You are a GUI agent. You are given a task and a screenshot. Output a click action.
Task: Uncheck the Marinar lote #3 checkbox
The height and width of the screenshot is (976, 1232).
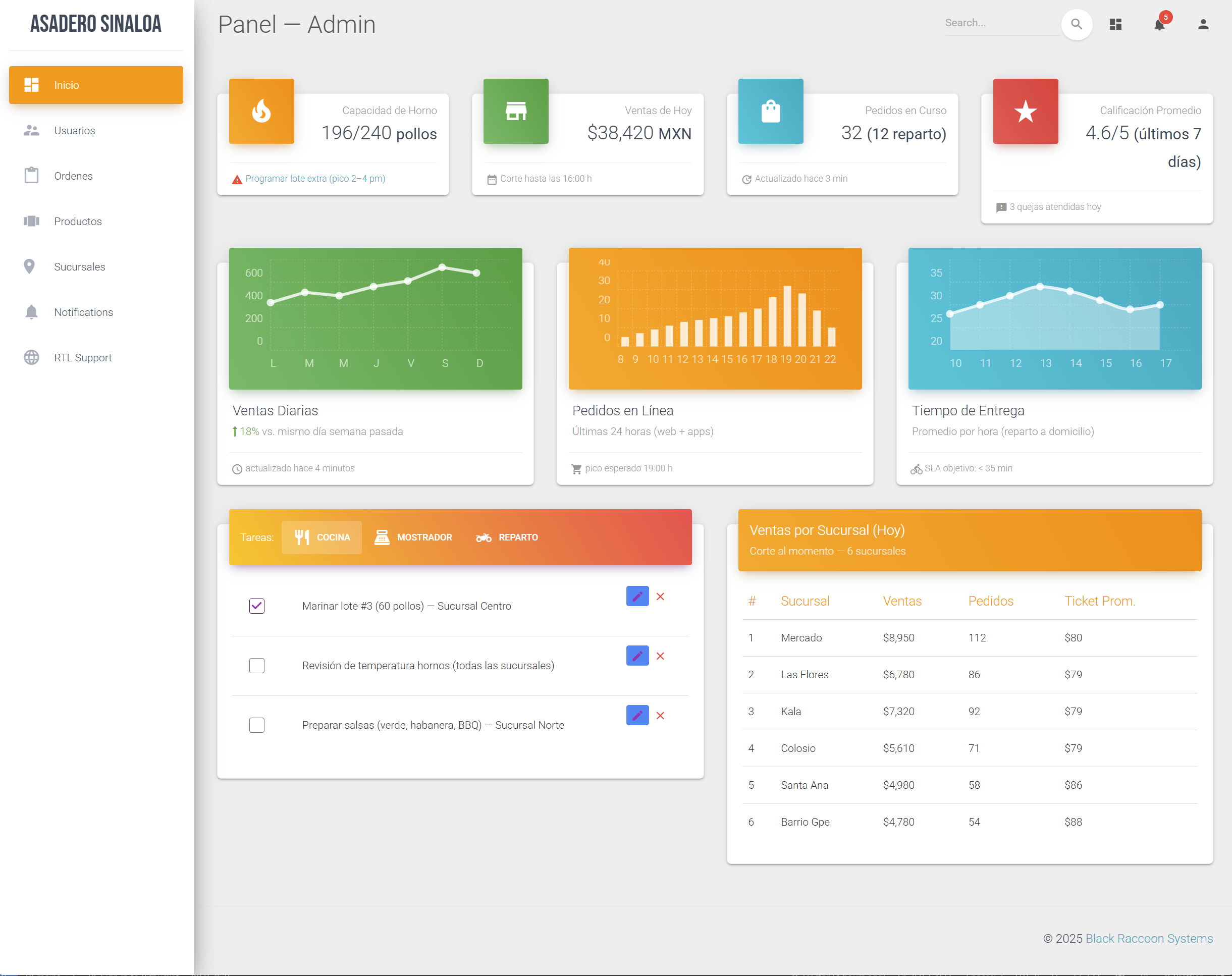tap(256, 606)
